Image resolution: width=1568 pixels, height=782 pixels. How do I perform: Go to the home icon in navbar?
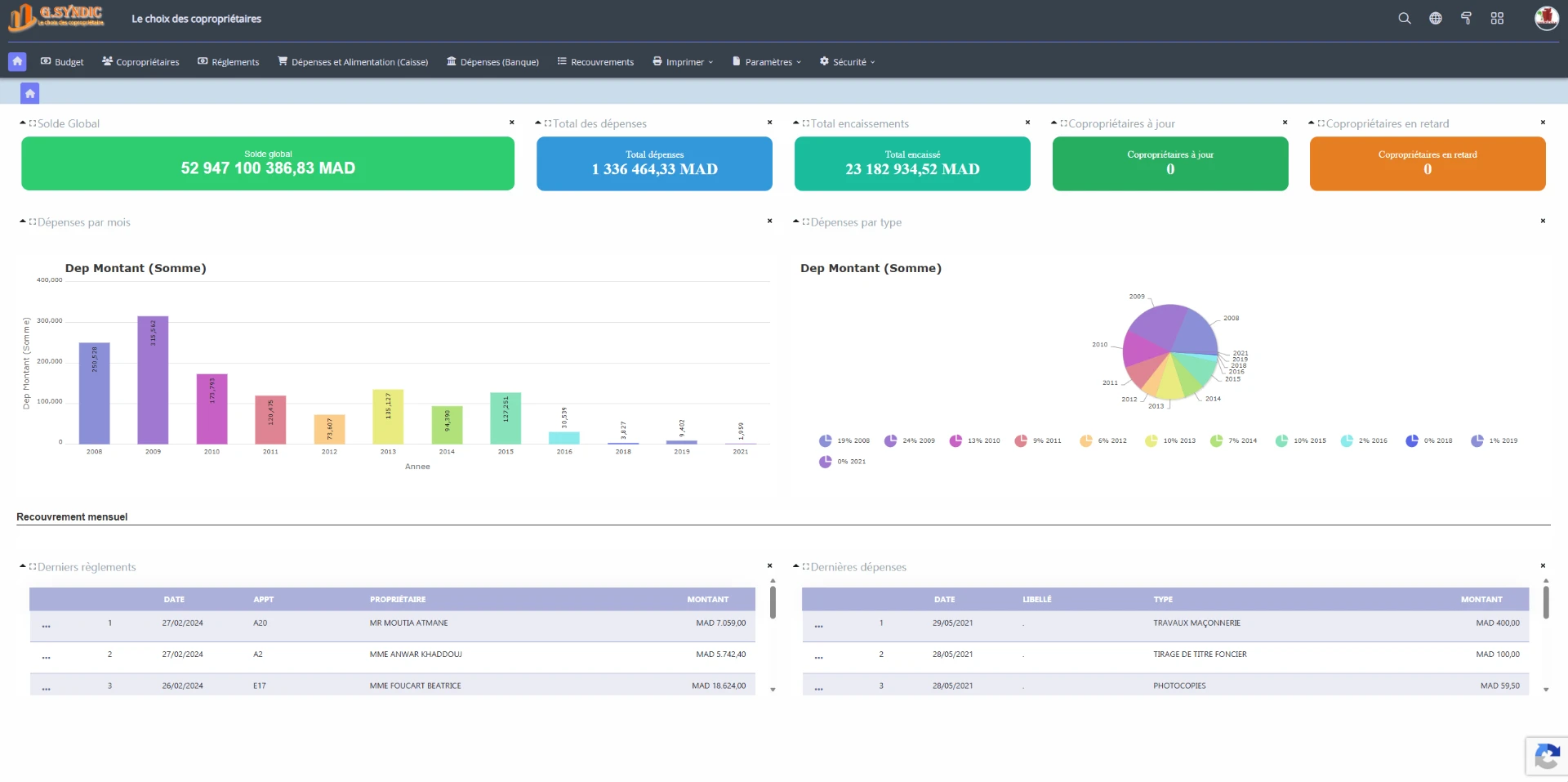pos(17,61)
